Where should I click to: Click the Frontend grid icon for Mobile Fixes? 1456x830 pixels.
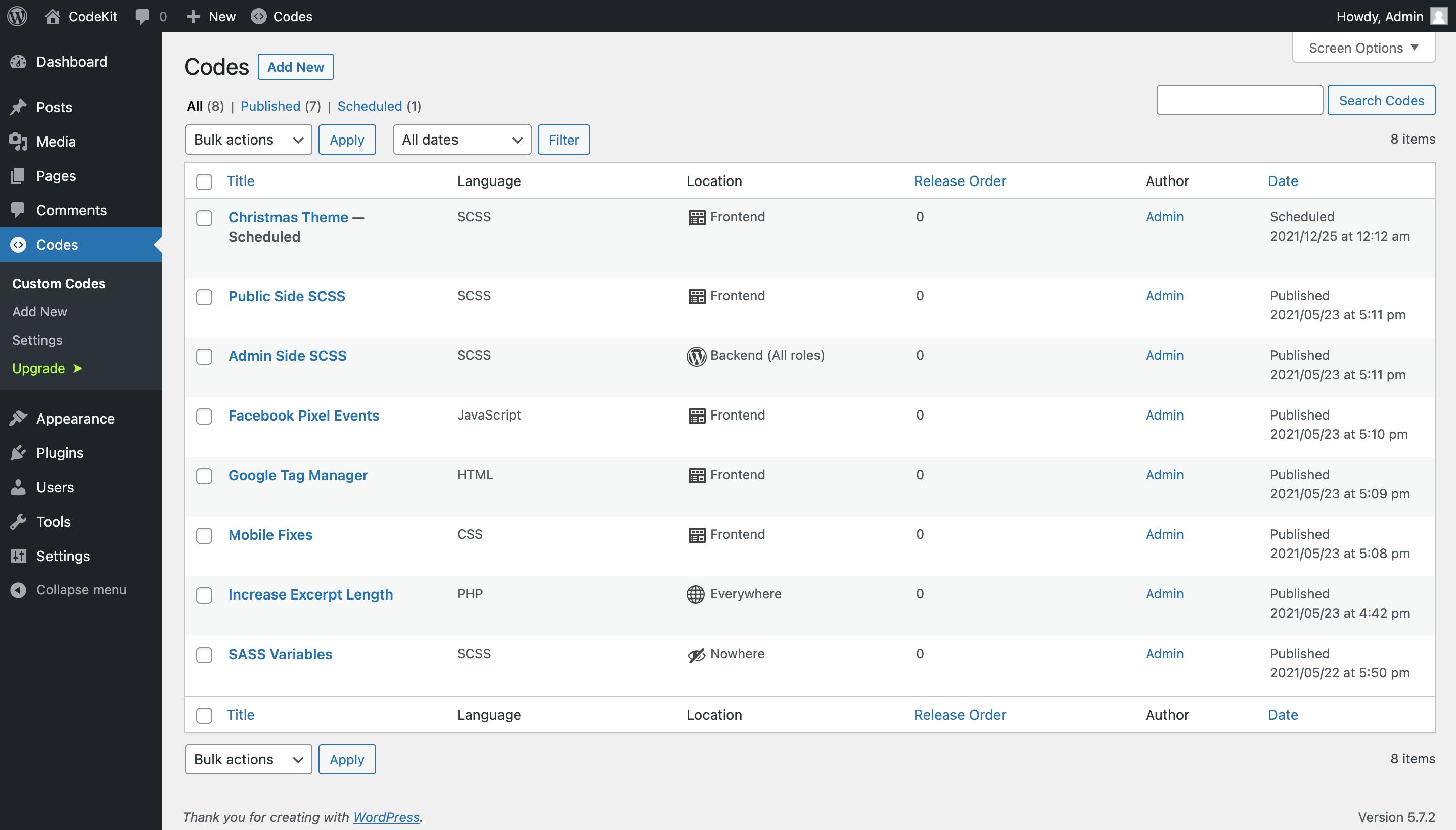pos(696,535)
